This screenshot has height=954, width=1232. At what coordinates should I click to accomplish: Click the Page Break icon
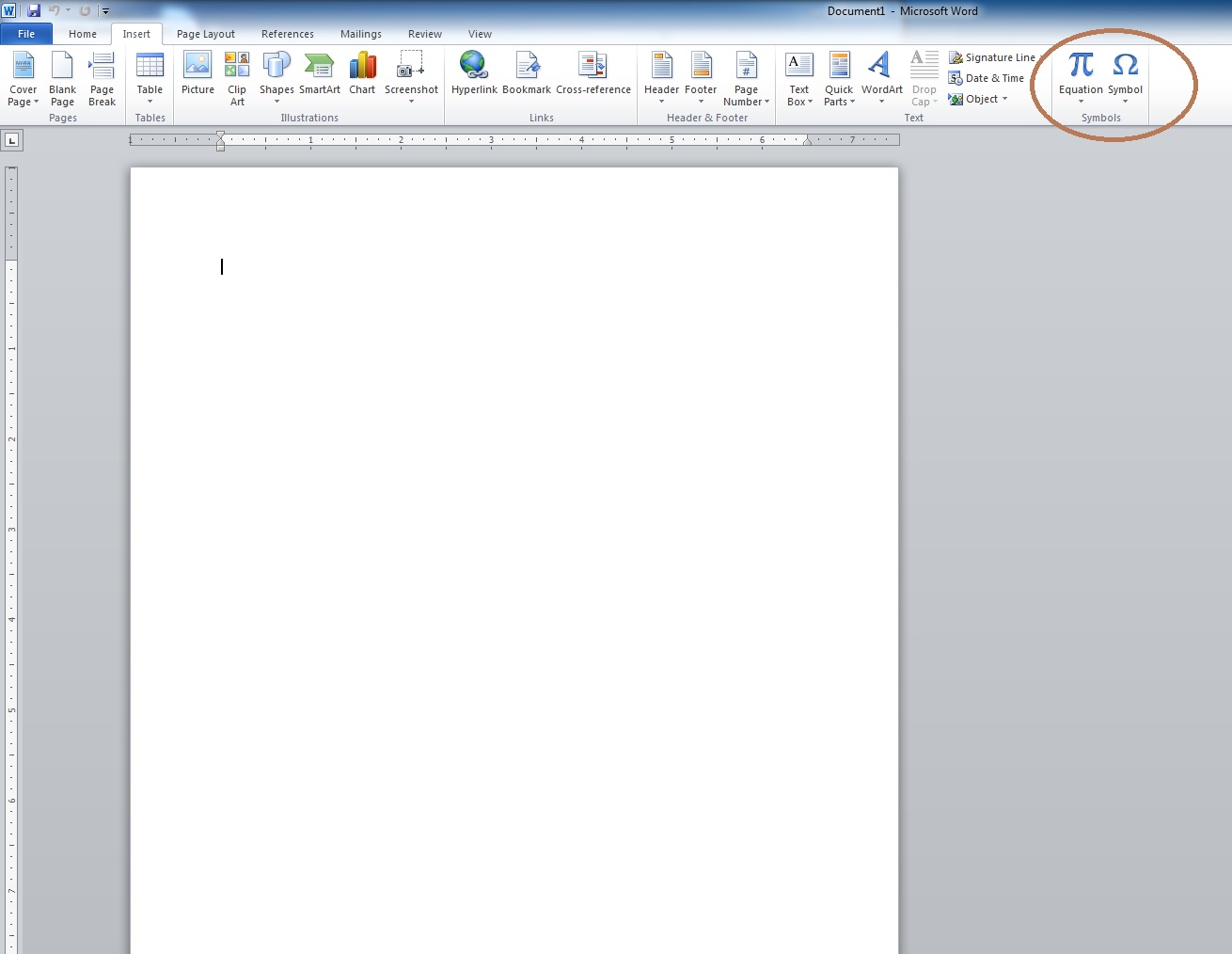coord(102,66)
